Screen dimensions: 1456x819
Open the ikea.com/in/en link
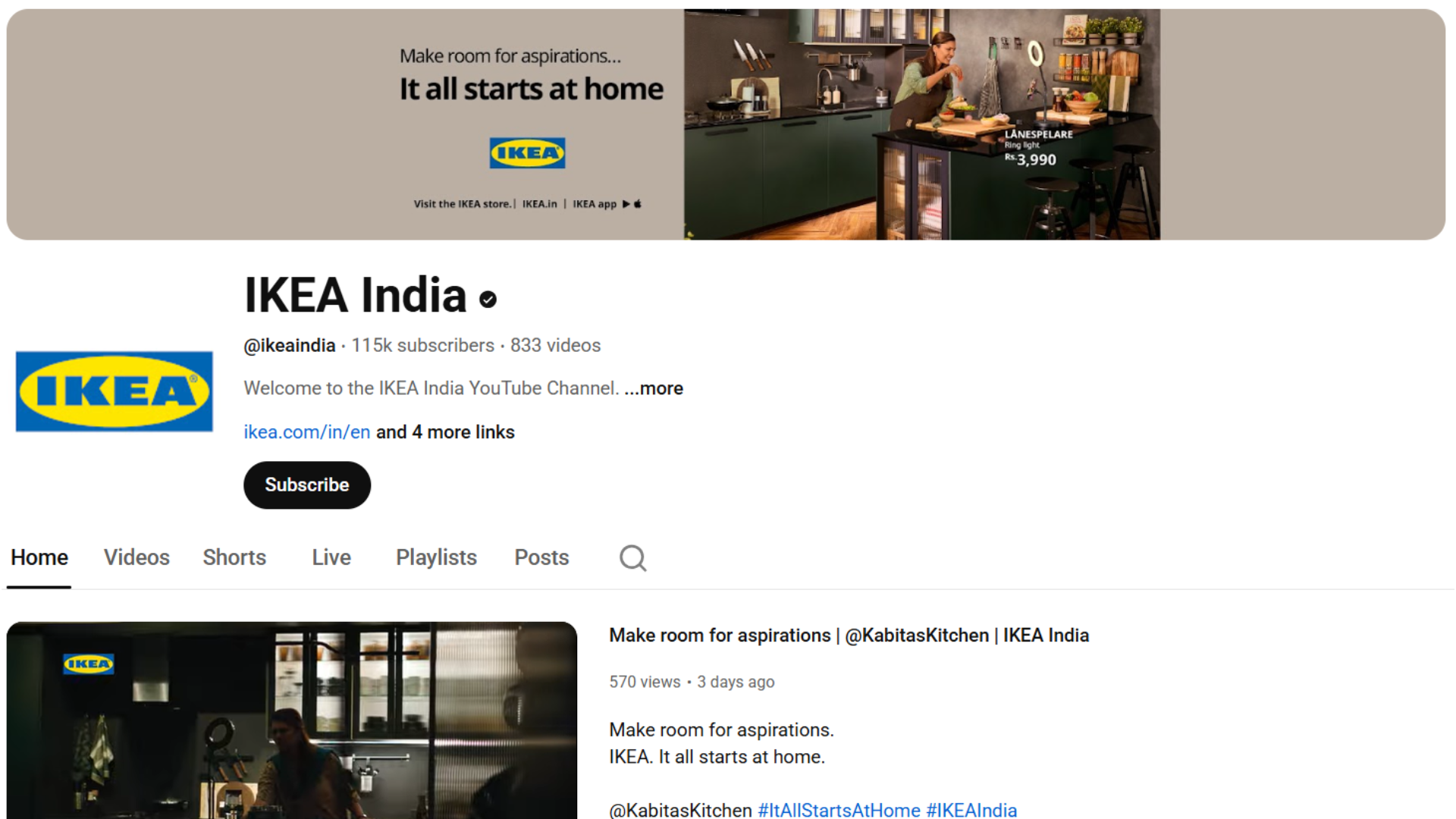tap(307, 432)
